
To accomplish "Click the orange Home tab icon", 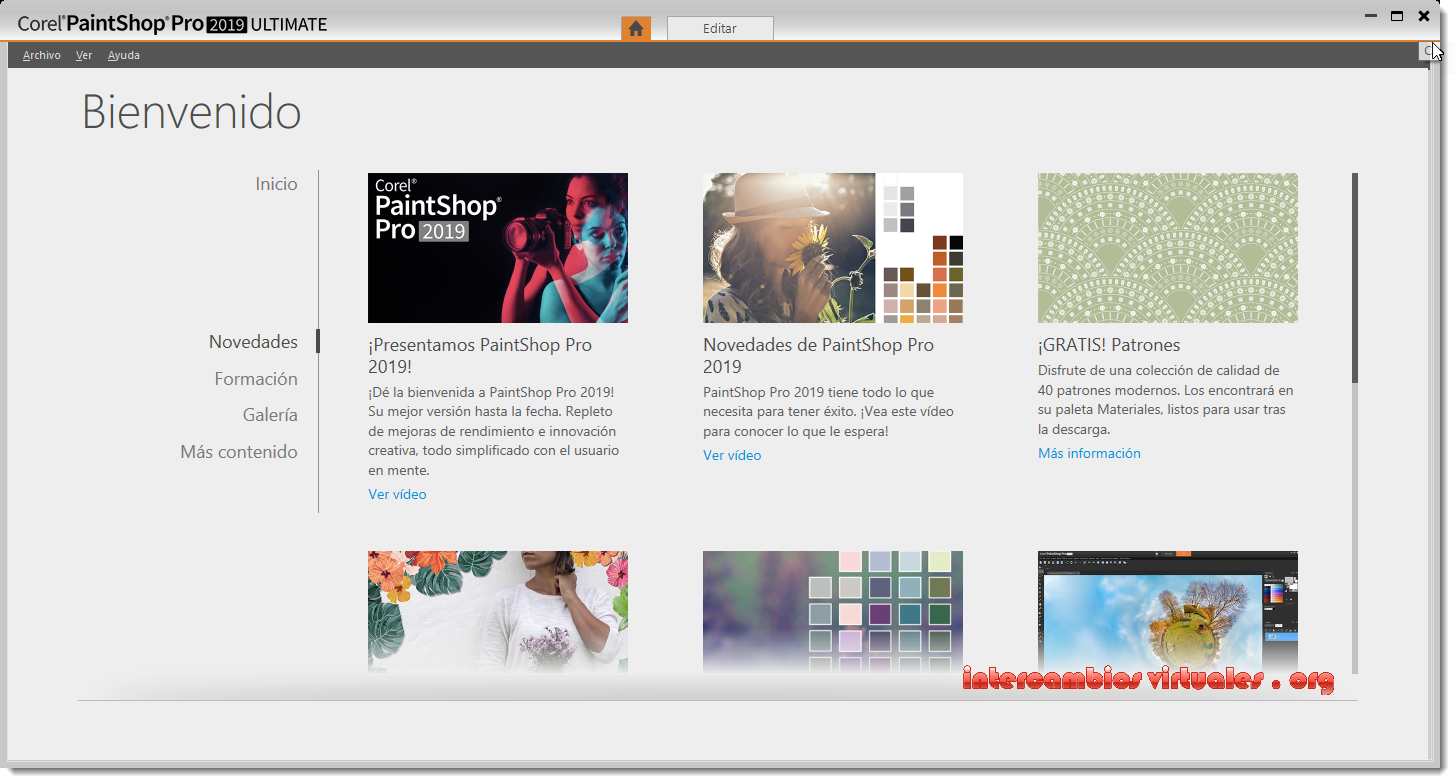I will pyautogui.click(x=636, y=28).
